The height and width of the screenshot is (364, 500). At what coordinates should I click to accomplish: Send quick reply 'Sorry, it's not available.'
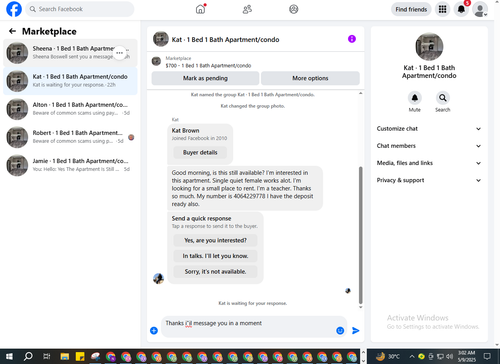(x=215, y=272)
